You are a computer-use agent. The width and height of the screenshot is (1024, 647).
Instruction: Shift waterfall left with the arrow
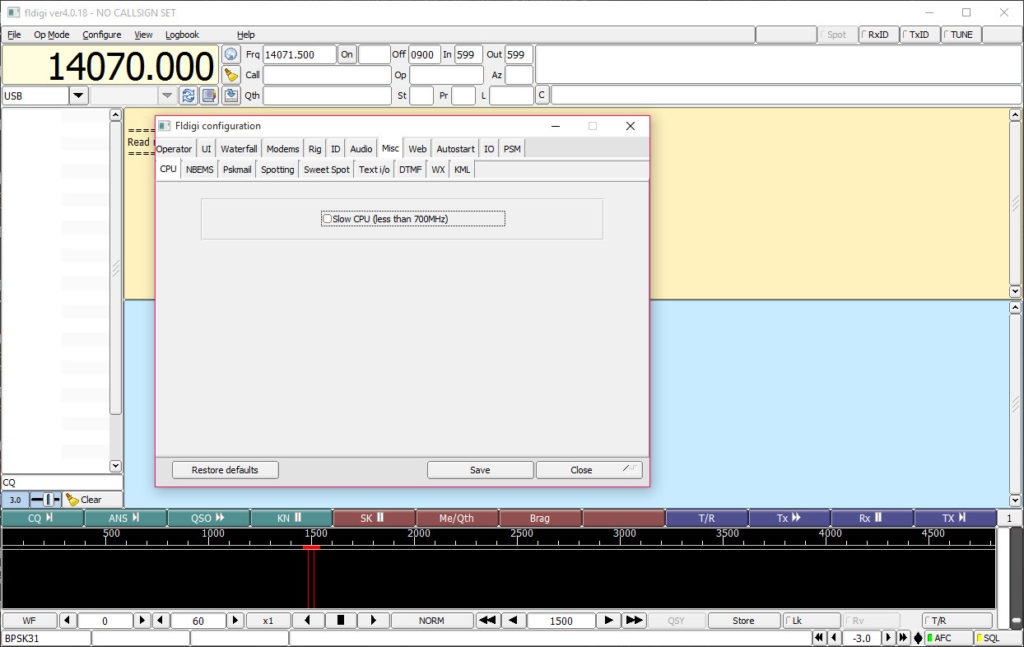click(x=308, y=620)
